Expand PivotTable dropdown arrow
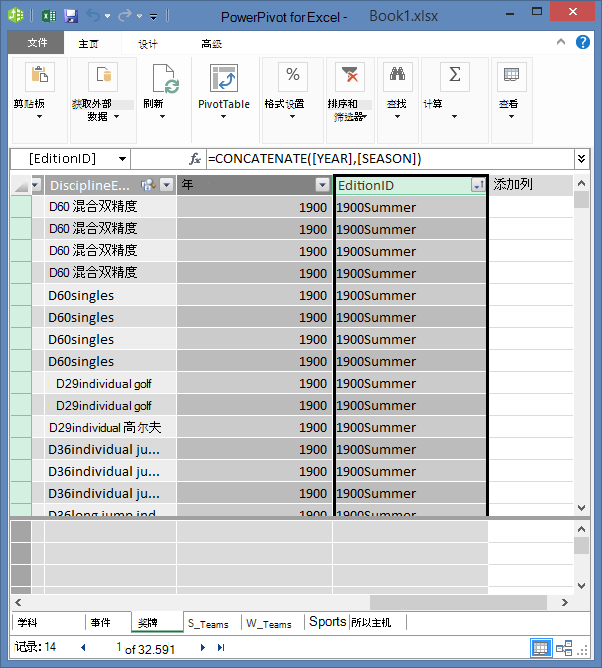The height and width of the screenshot is (668, 602). tap(223, 117)
